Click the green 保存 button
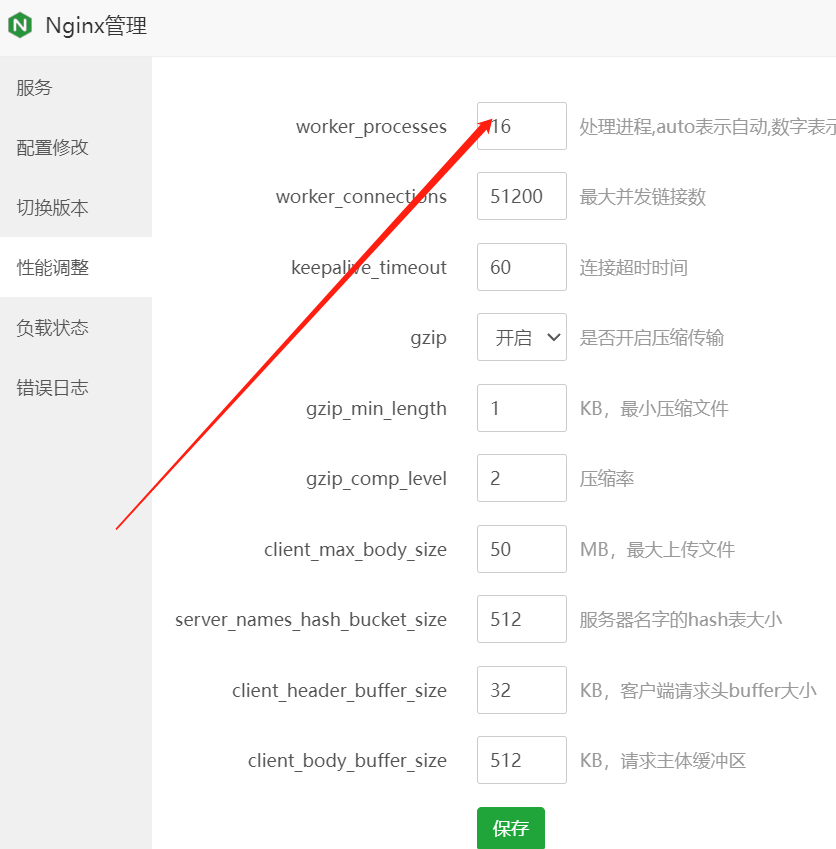The image size is (836, 849). tap(511, 828)
